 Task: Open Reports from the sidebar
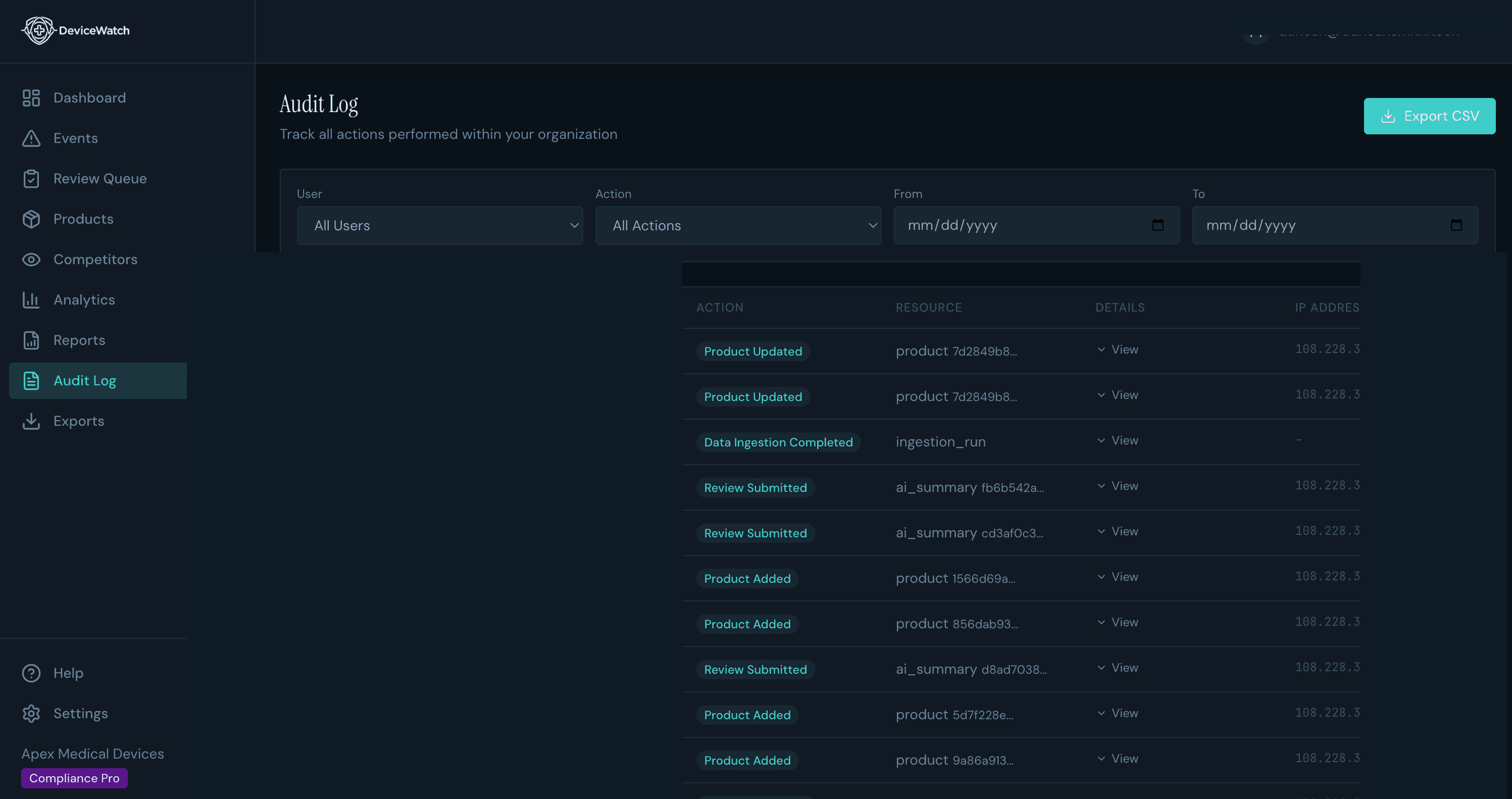tap(79, 340)
